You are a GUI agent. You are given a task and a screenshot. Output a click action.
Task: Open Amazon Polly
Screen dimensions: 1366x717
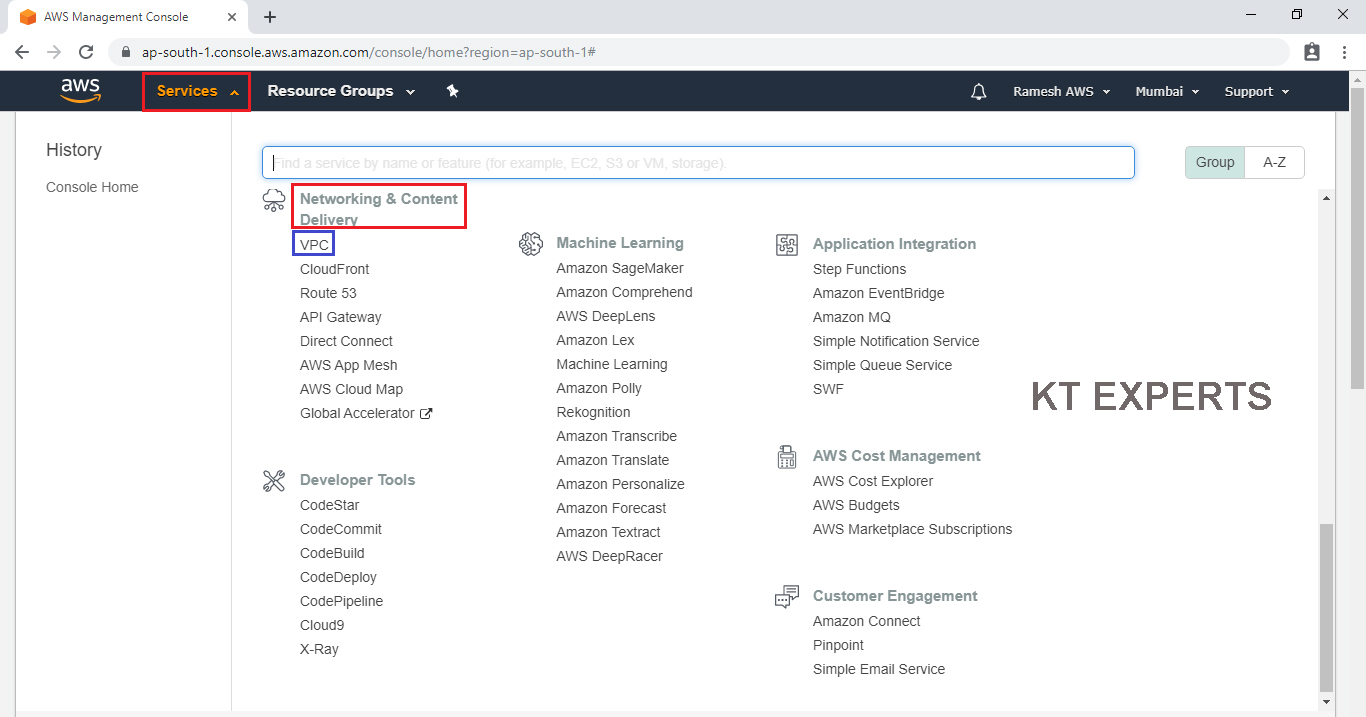599,388
